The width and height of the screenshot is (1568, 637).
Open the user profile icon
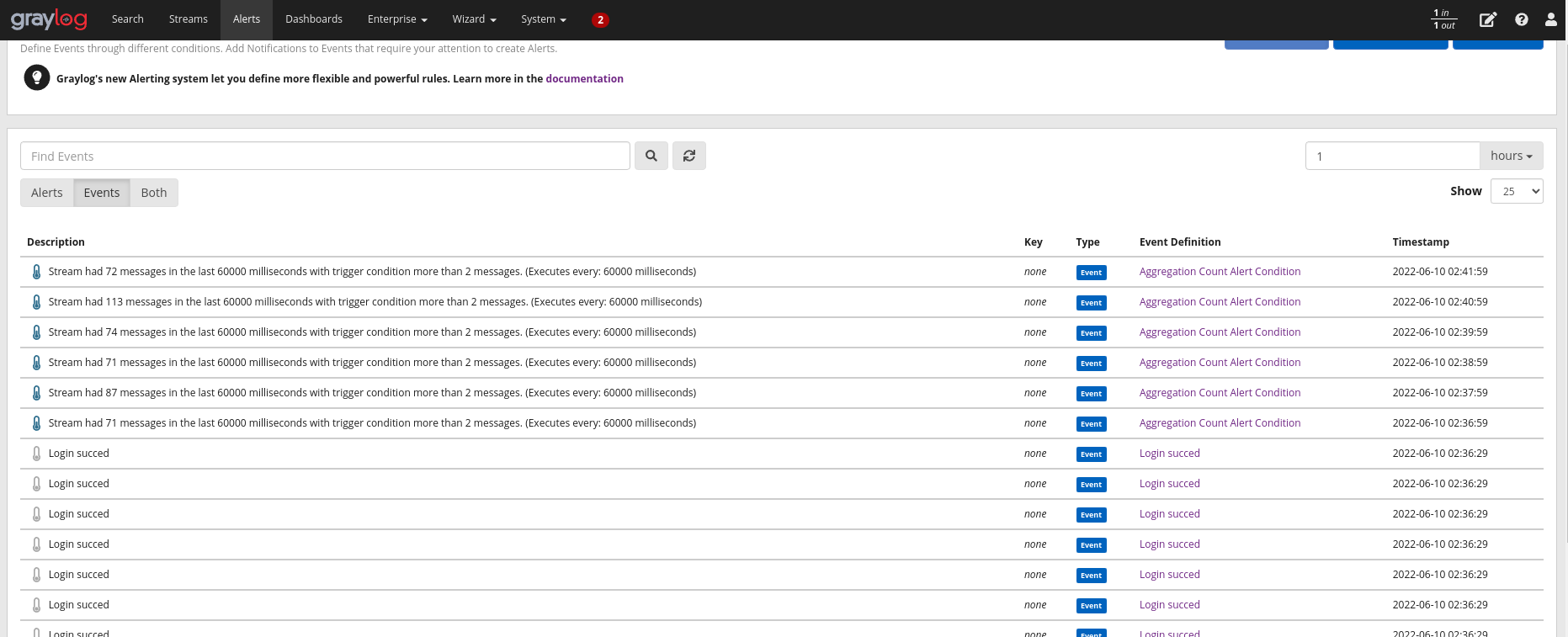coord(1550,19)
